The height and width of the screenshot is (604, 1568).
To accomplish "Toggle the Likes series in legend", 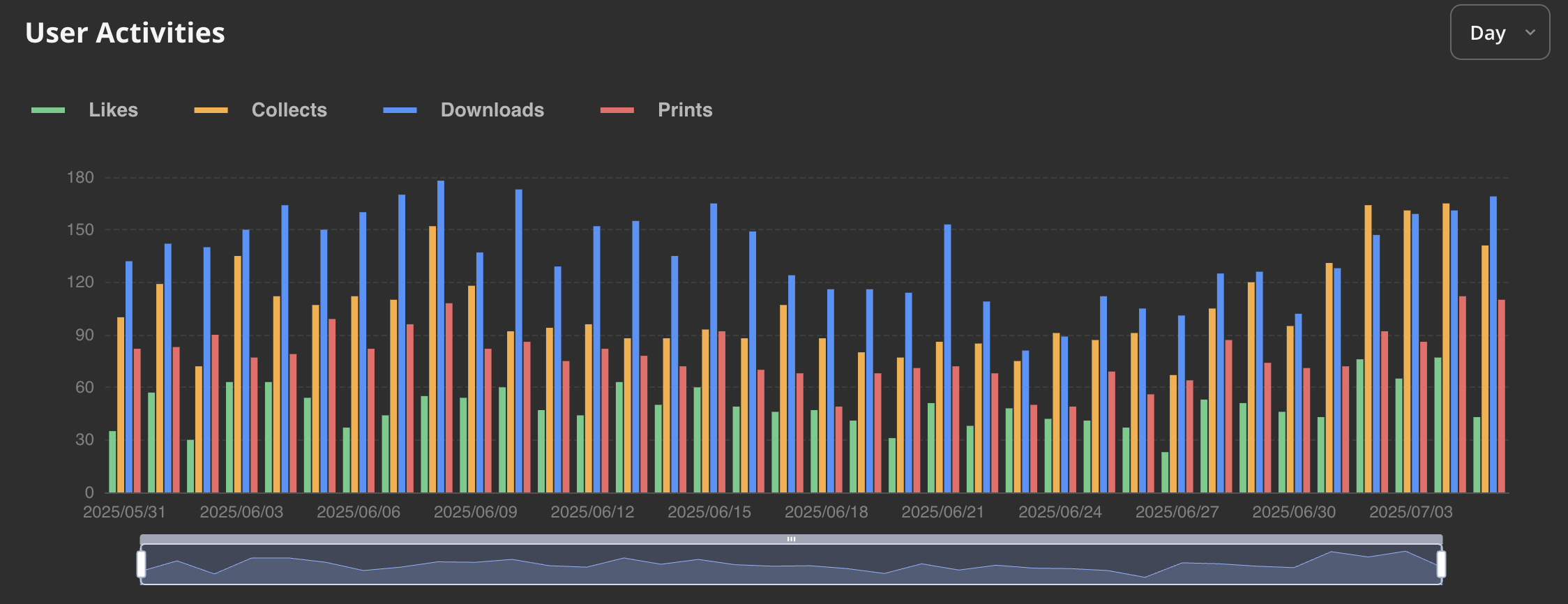I will [84, 110].
